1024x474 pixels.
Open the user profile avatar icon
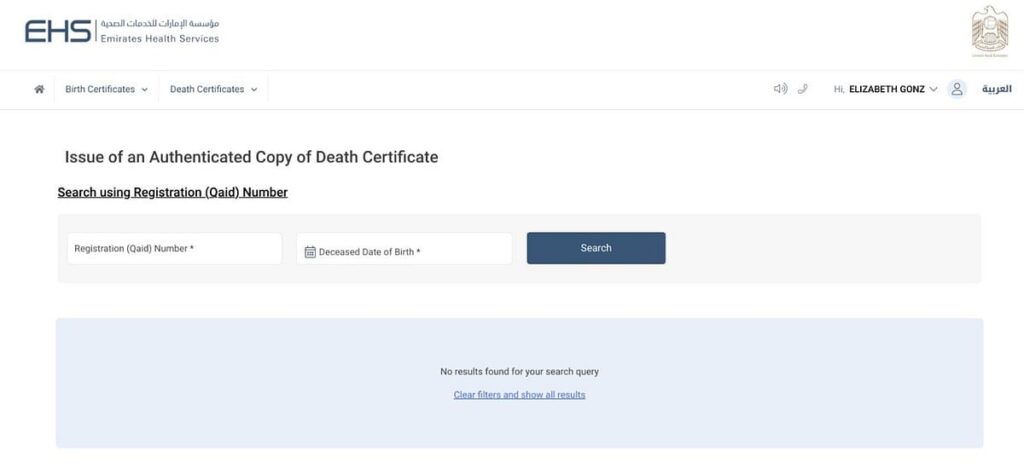click(957, 89)
